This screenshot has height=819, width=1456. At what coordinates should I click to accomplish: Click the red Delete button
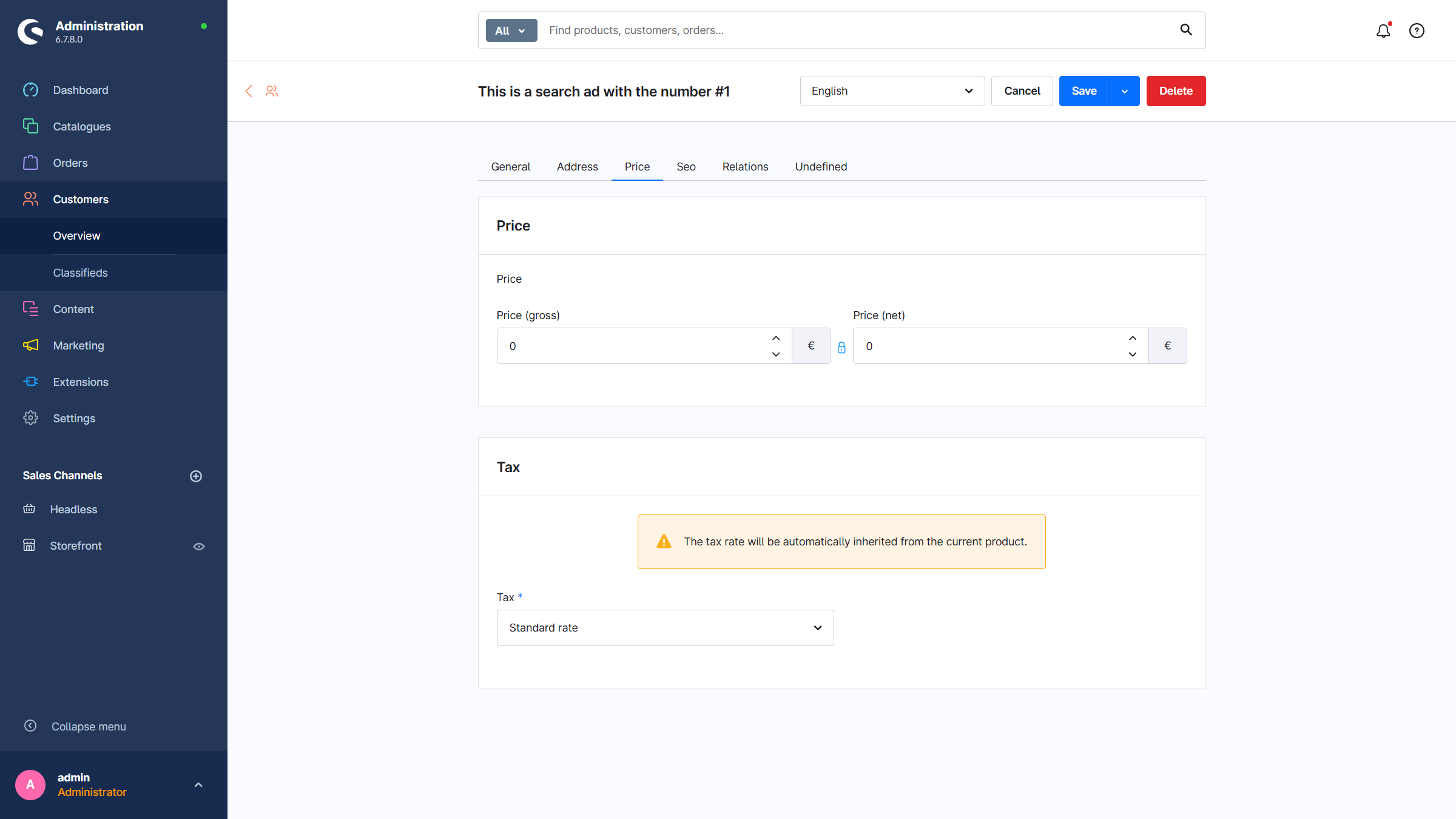1176,91
